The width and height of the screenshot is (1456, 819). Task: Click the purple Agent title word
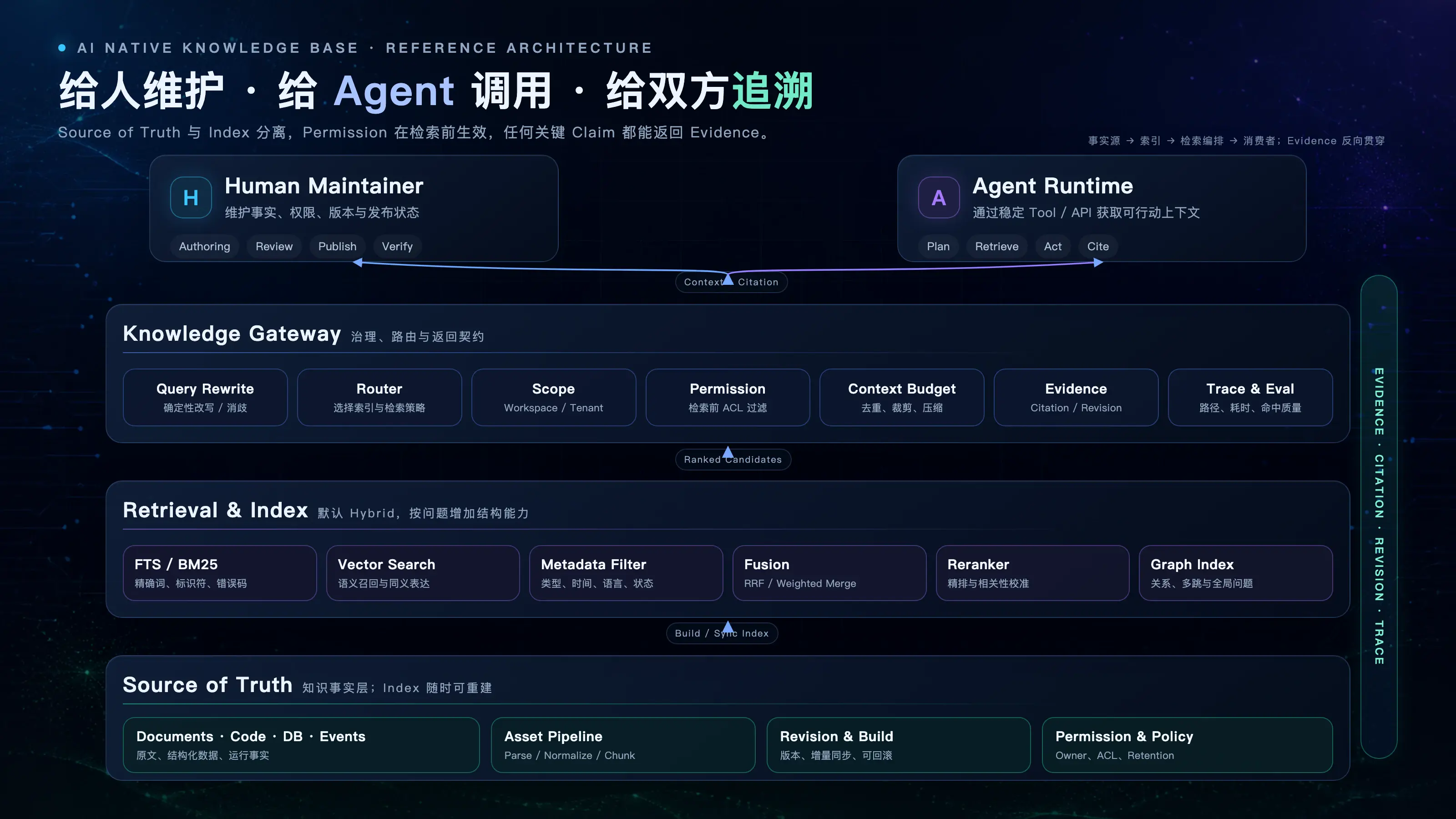pyautogui.click(x=394, y=91)
